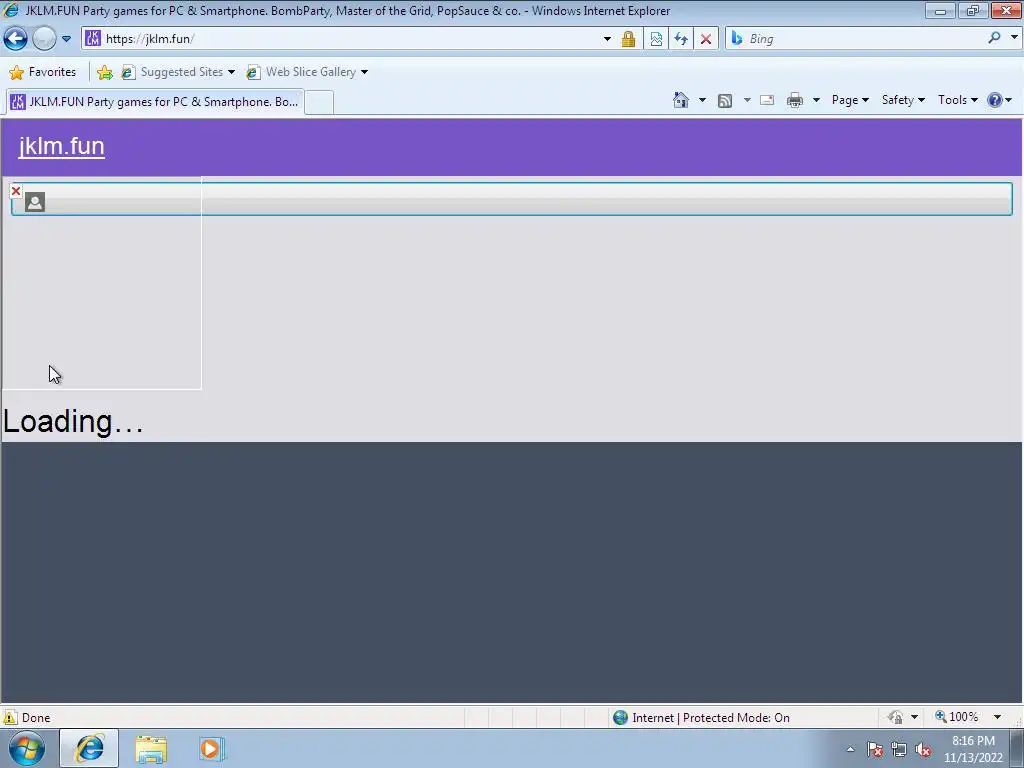Click the 100% zoom level button

coord(956,717)
